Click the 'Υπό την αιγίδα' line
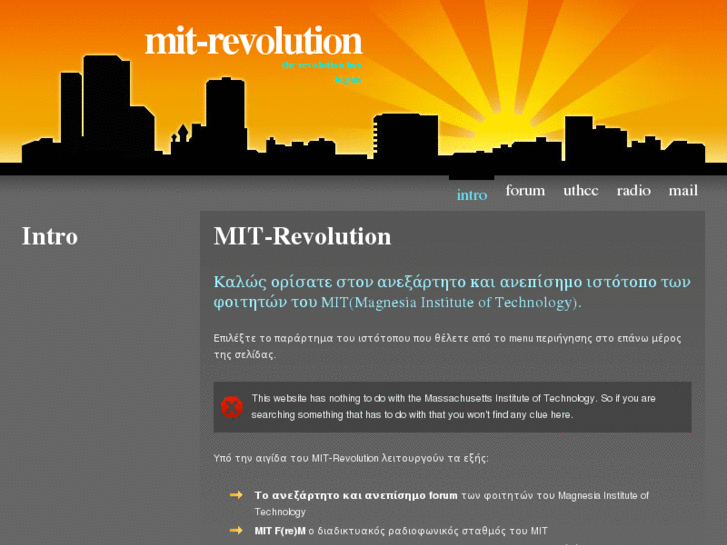Screen dimensions: 727x545 351,458
